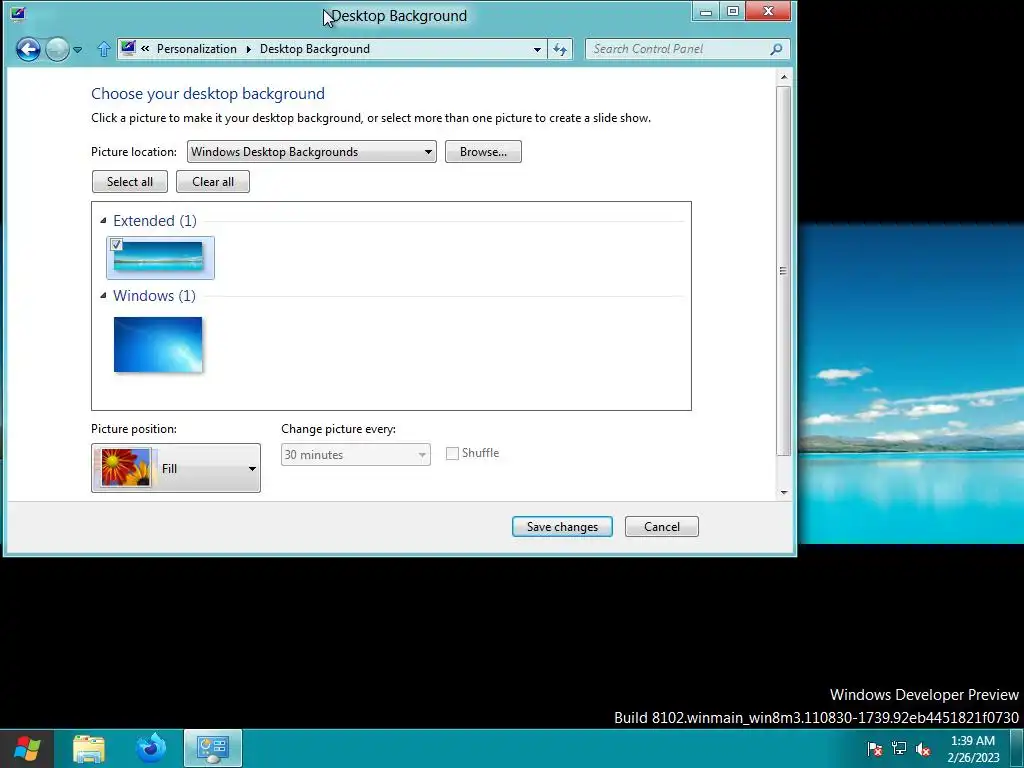The image size is (1024, 768).
Task: Click Clear all button
Action: 213,182
